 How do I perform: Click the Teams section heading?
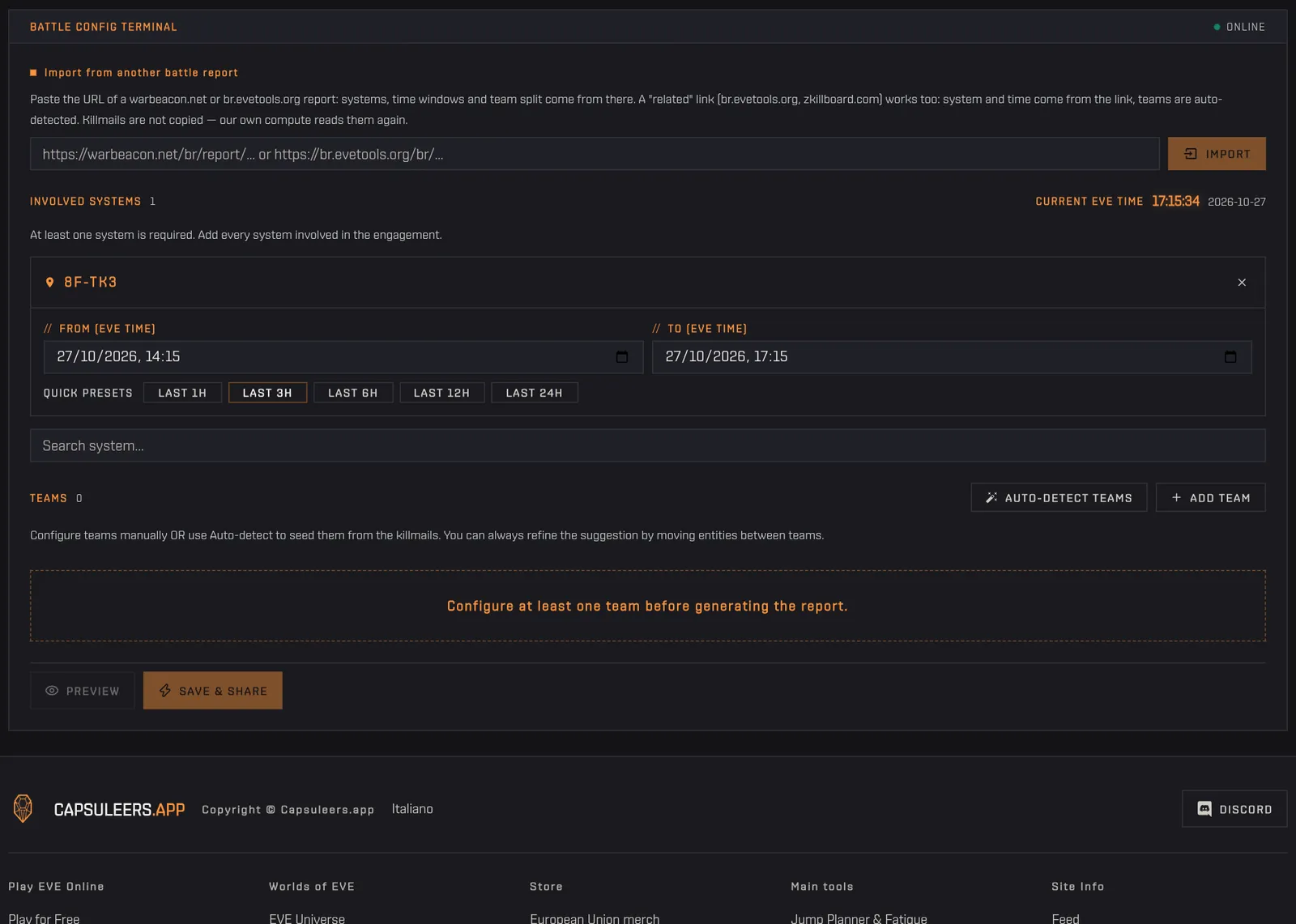tap(49, 498)
